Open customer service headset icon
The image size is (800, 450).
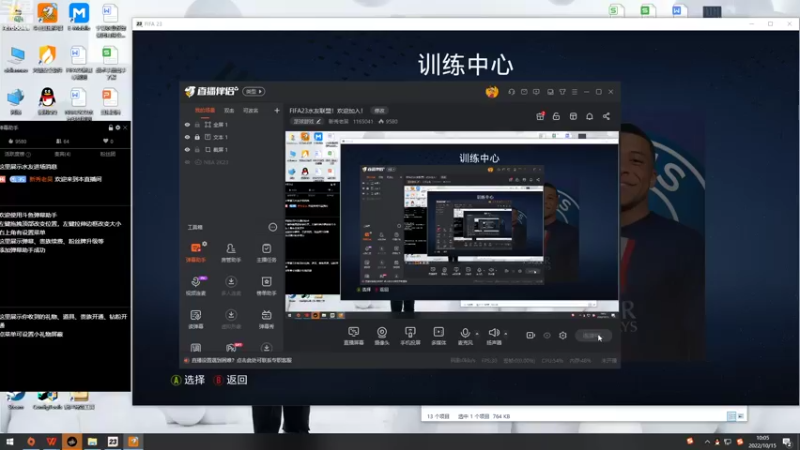511,92
